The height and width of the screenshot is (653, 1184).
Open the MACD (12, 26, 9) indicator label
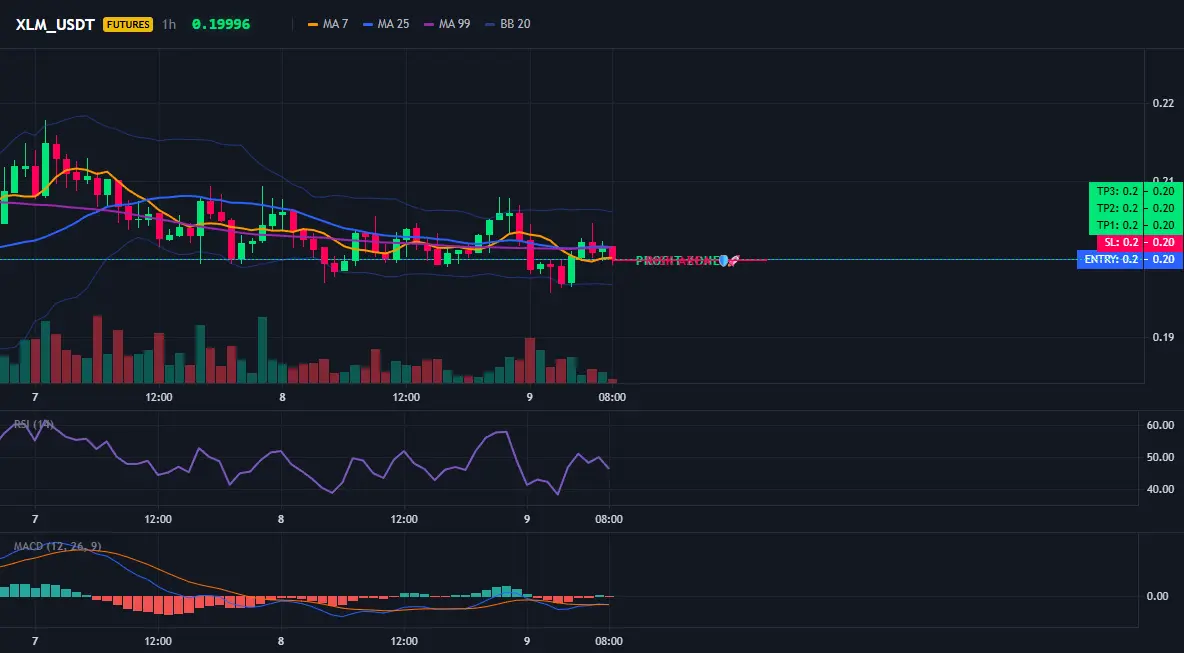coord(57,546)
